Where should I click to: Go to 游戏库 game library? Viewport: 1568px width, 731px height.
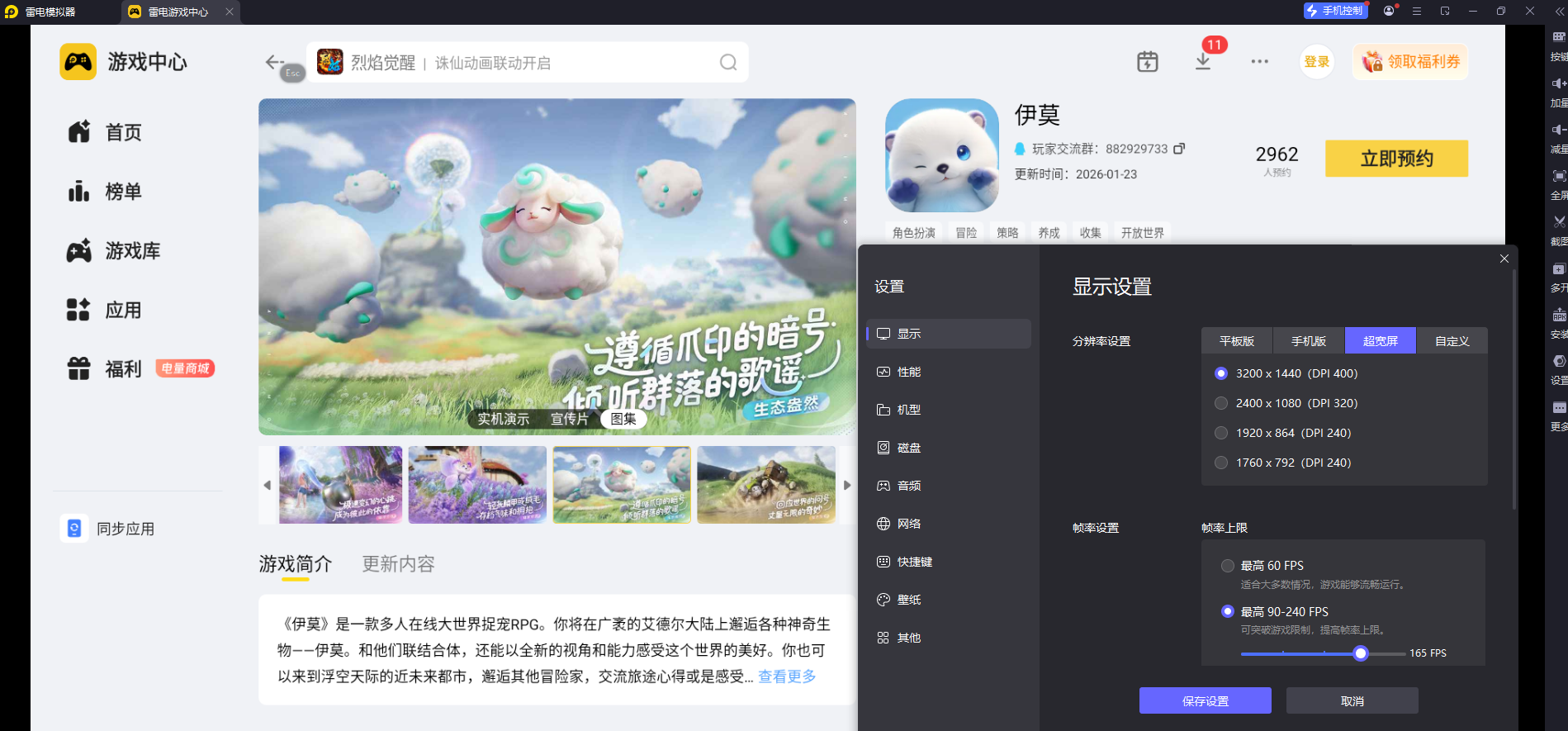pyautogui.click(x=114, y=251)
